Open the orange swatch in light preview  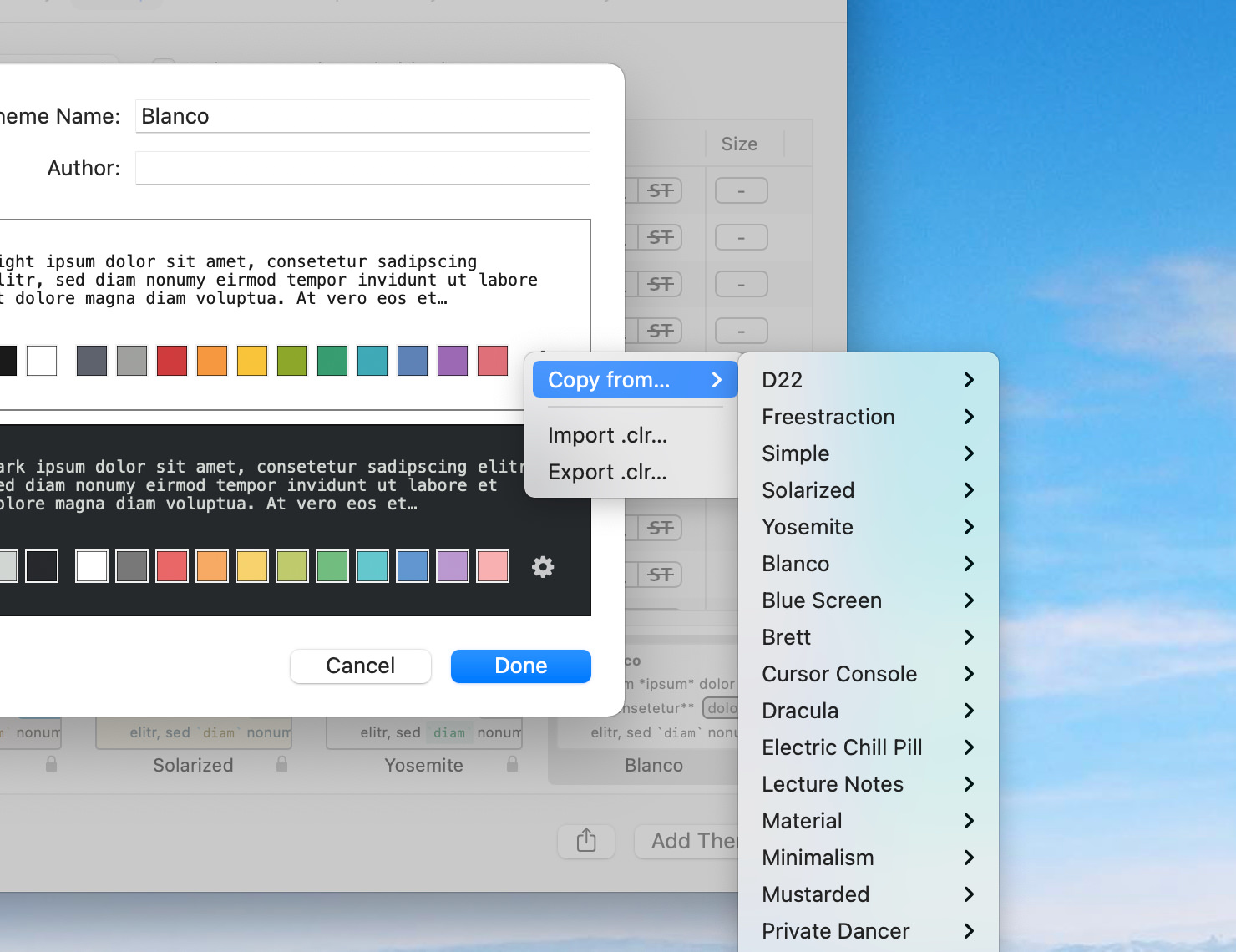(212, 361)
